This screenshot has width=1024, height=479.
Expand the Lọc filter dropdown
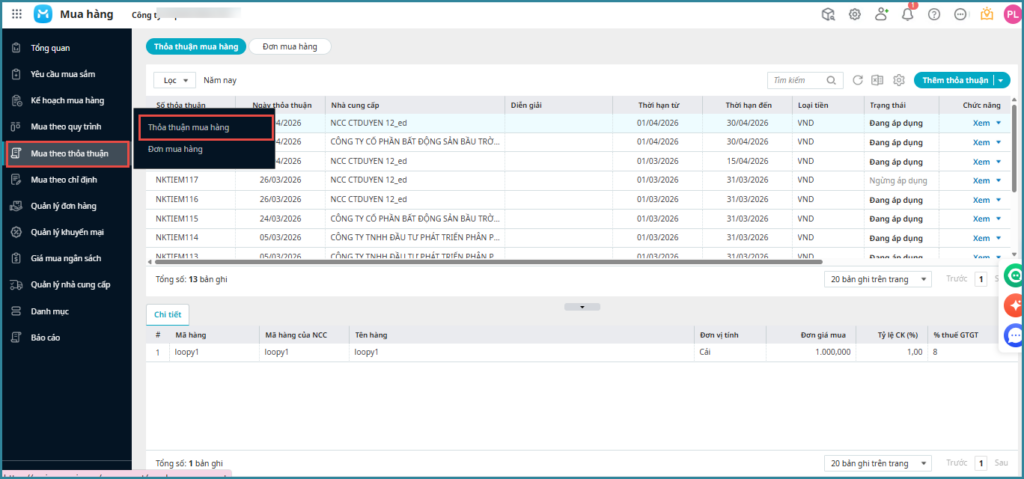pos(175,80)
